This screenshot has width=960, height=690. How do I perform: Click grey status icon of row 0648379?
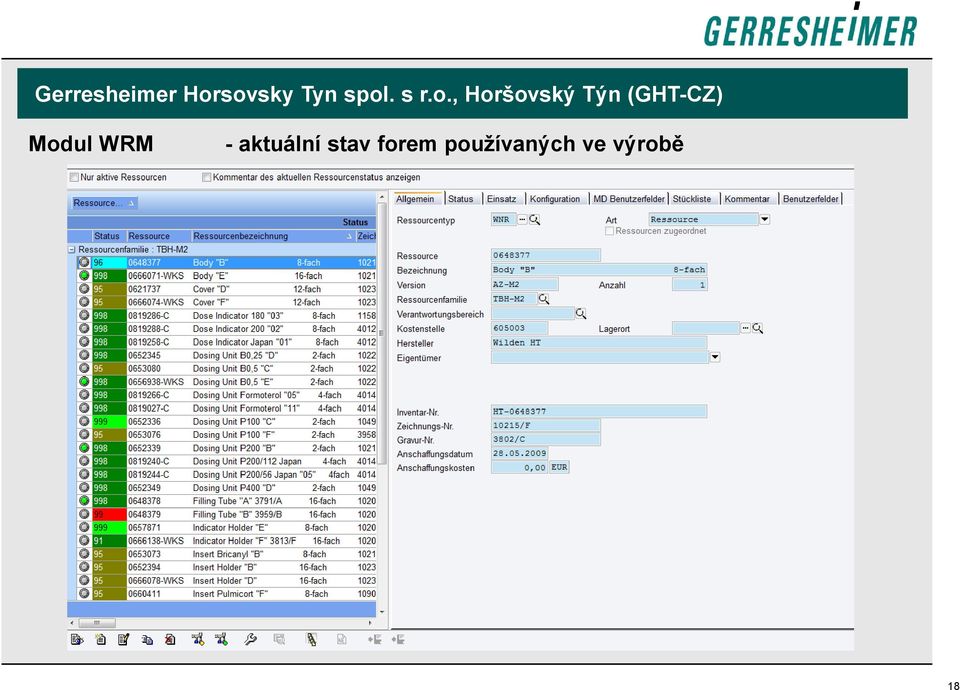tap(84, 514)
